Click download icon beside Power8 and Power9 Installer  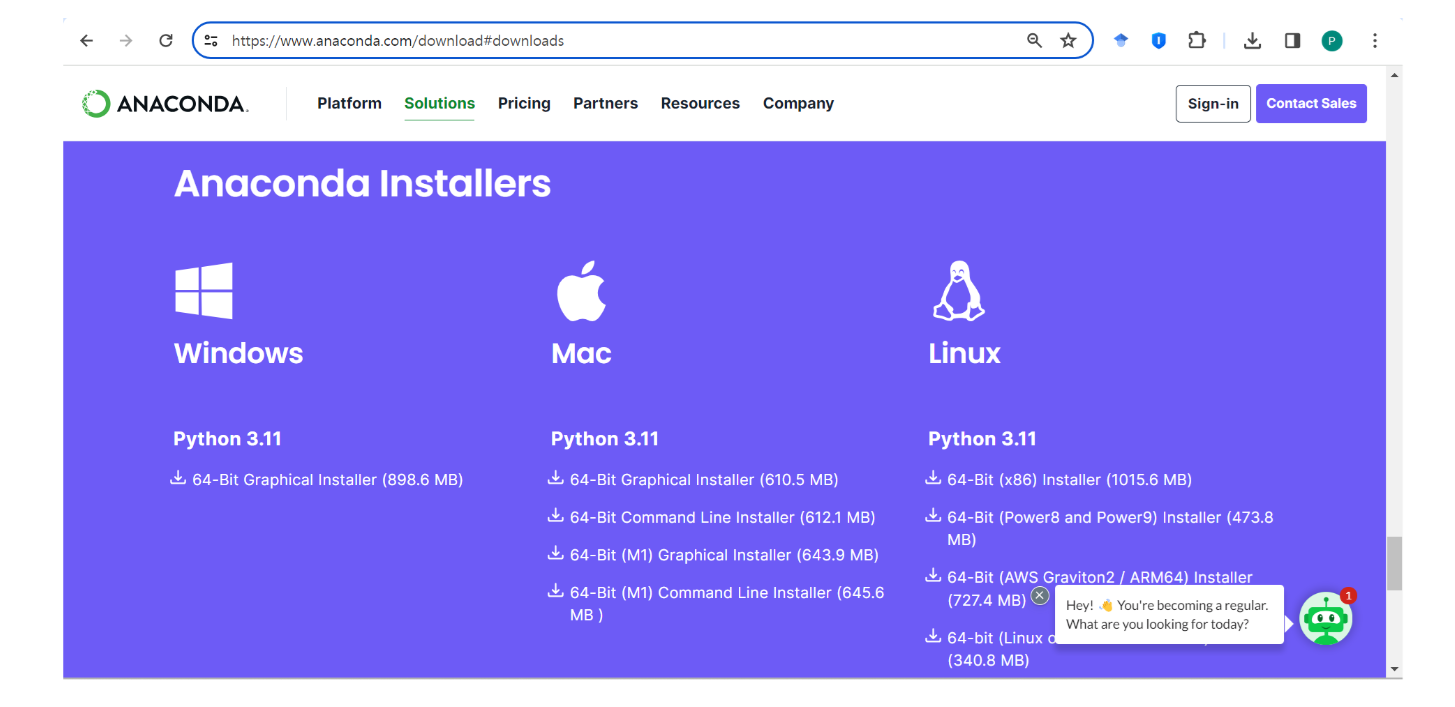point(933,516)
